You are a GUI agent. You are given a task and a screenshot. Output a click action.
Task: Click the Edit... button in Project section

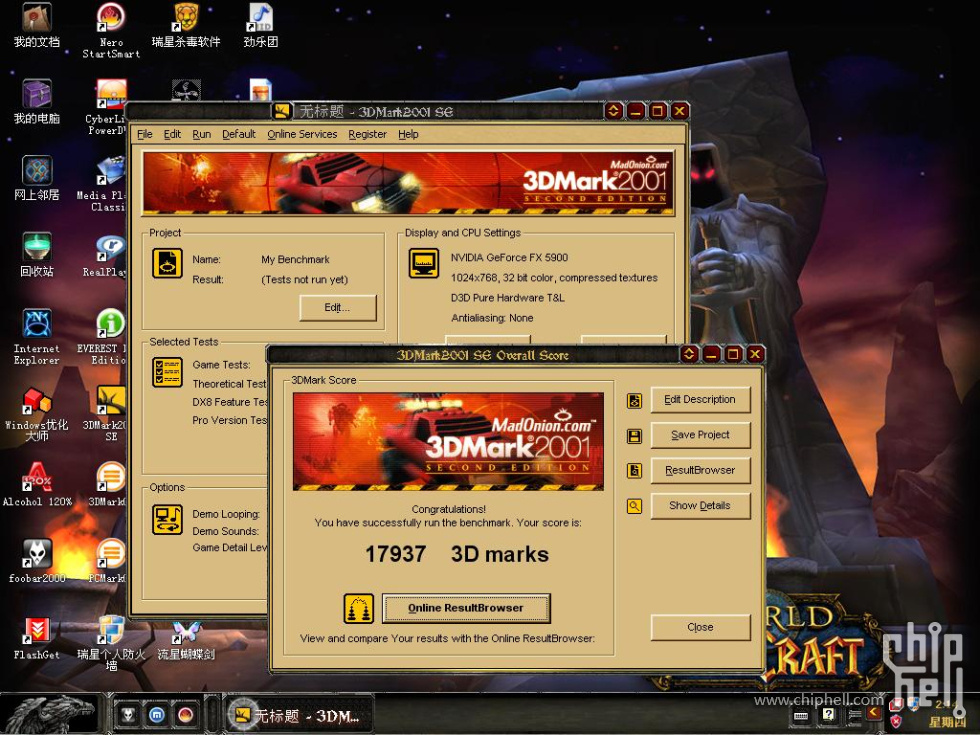pyautogui.click(x=338, y=308)
